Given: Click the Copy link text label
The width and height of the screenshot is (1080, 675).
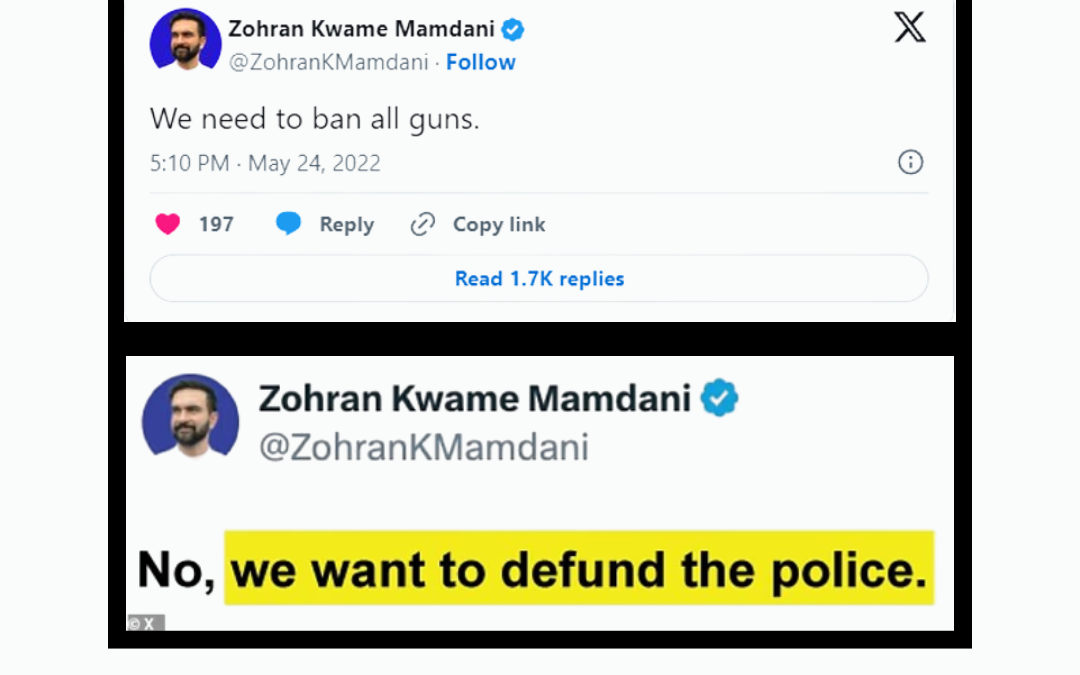Looking at the screenshot, I should (499, 225).
